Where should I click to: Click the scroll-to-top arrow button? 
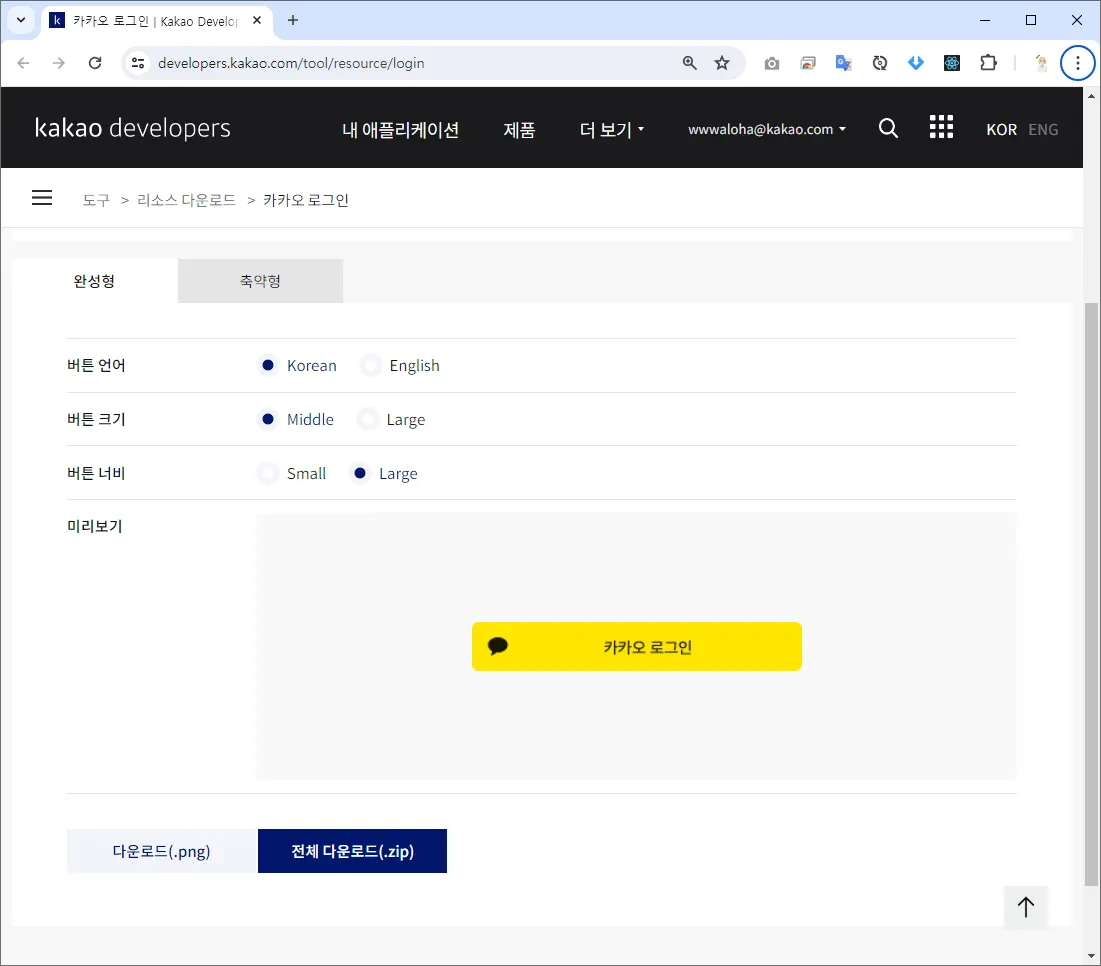pos(1026,907)
